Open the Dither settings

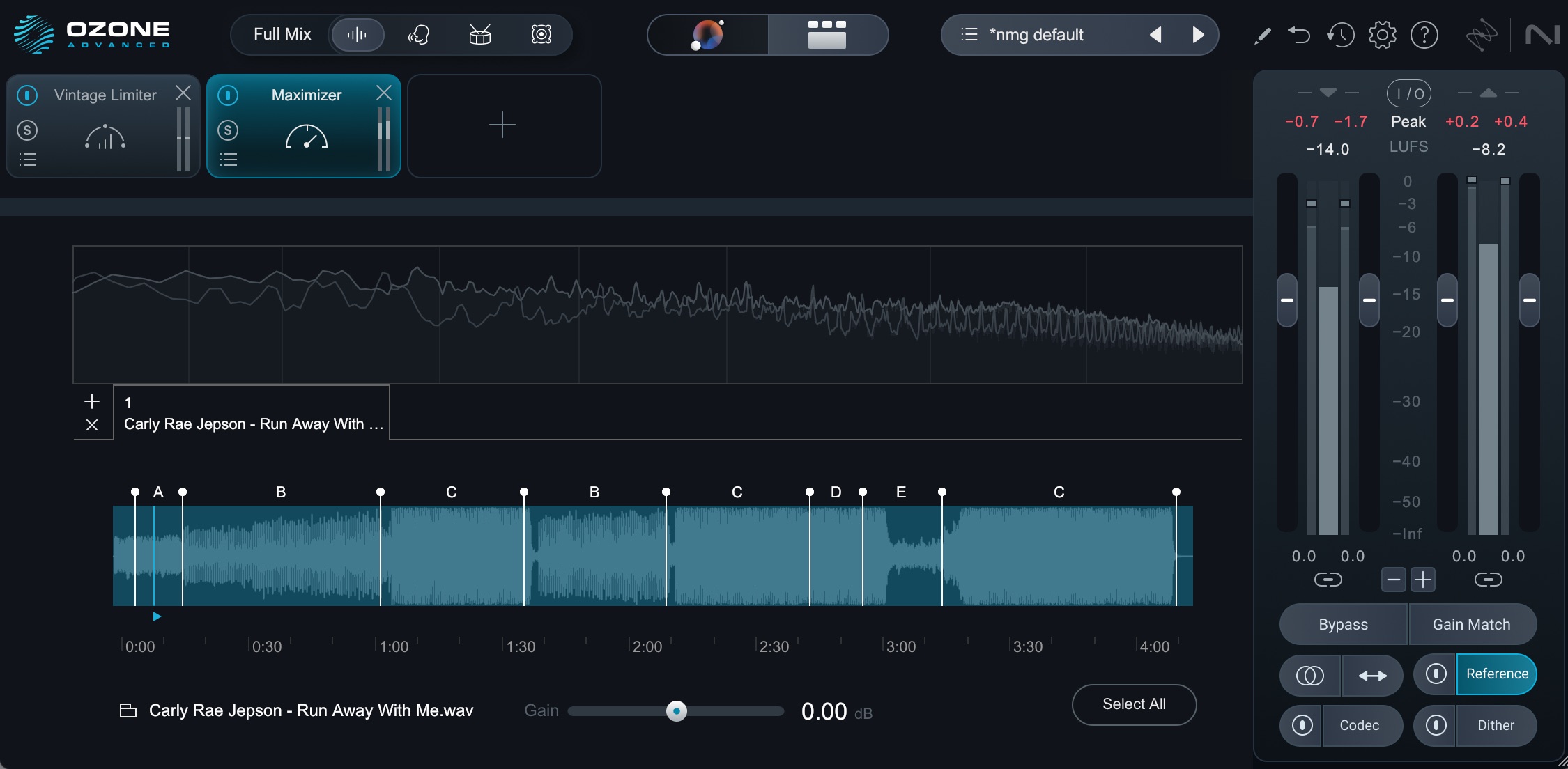[x=1496, y=725]
